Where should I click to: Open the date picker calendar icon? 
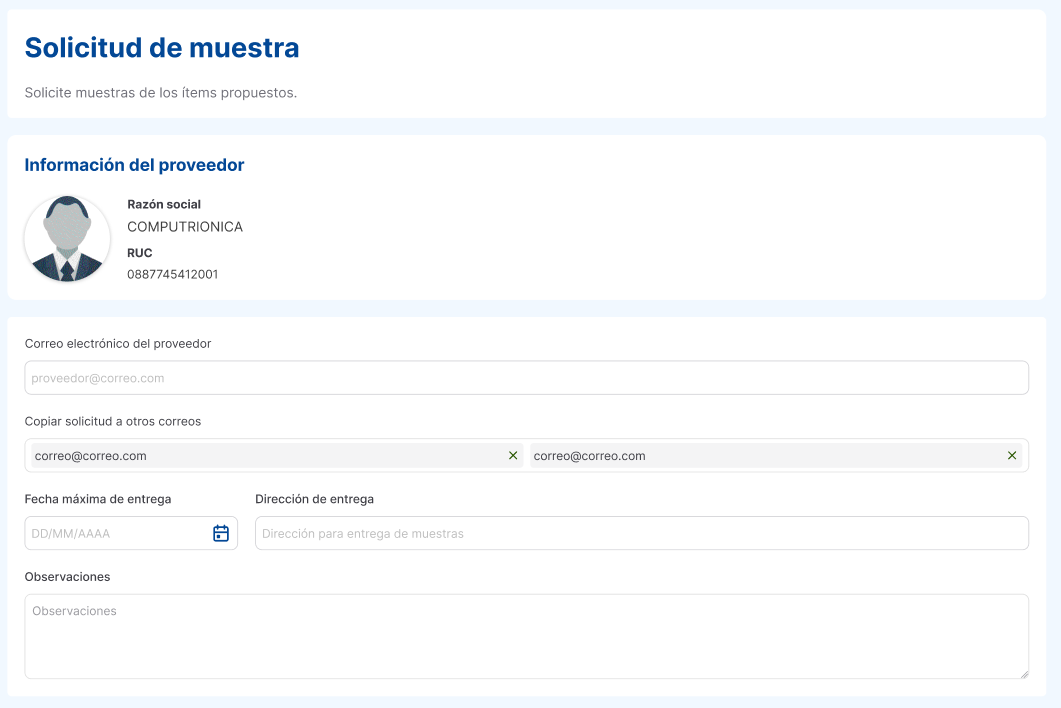(x=221, y=533)
